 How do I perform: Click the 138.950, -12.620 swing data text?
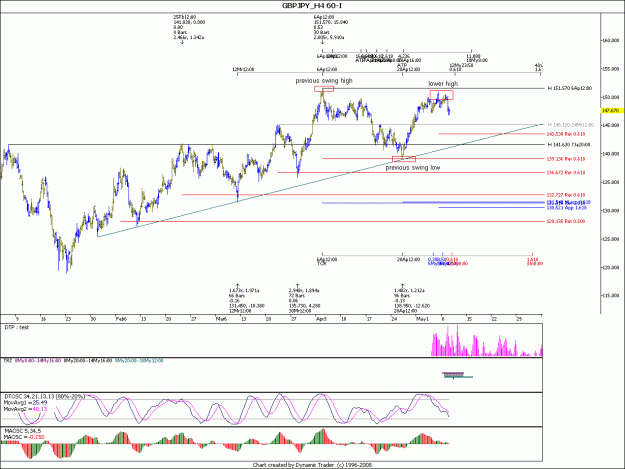point(412,306)
